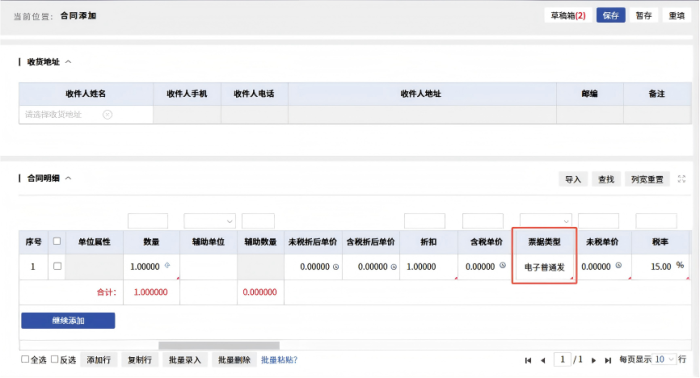Clear the 请选择收货地址 field icon
Viewport: 700px width, 378px height.
[x=108, y=115]
